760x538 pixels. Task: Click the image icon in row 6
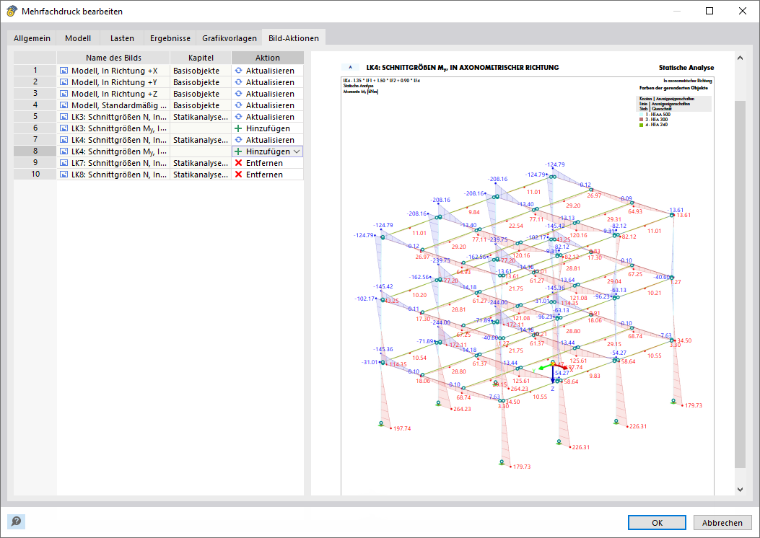pos(63,128)
